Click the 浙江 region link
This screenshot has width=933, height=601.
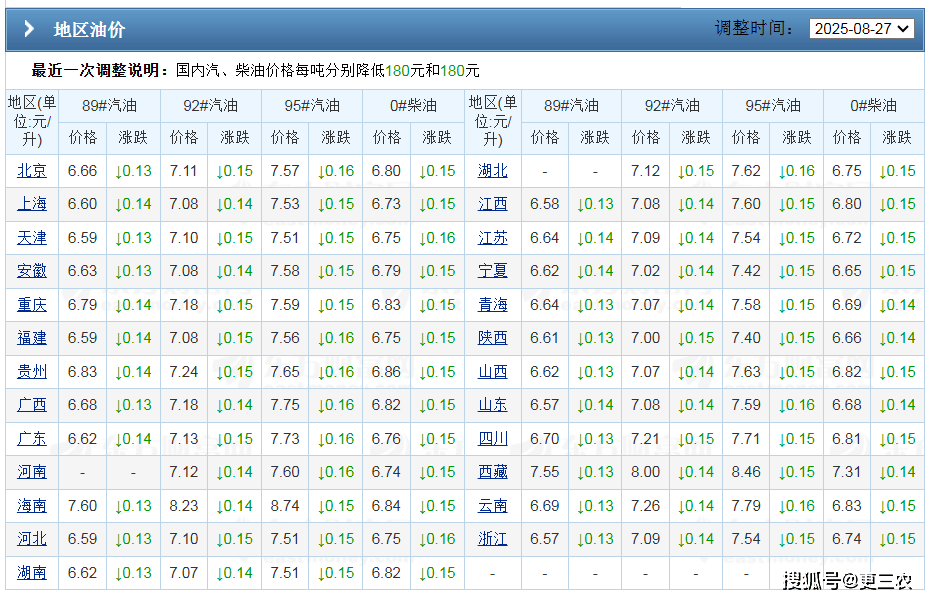coord(492,539)
